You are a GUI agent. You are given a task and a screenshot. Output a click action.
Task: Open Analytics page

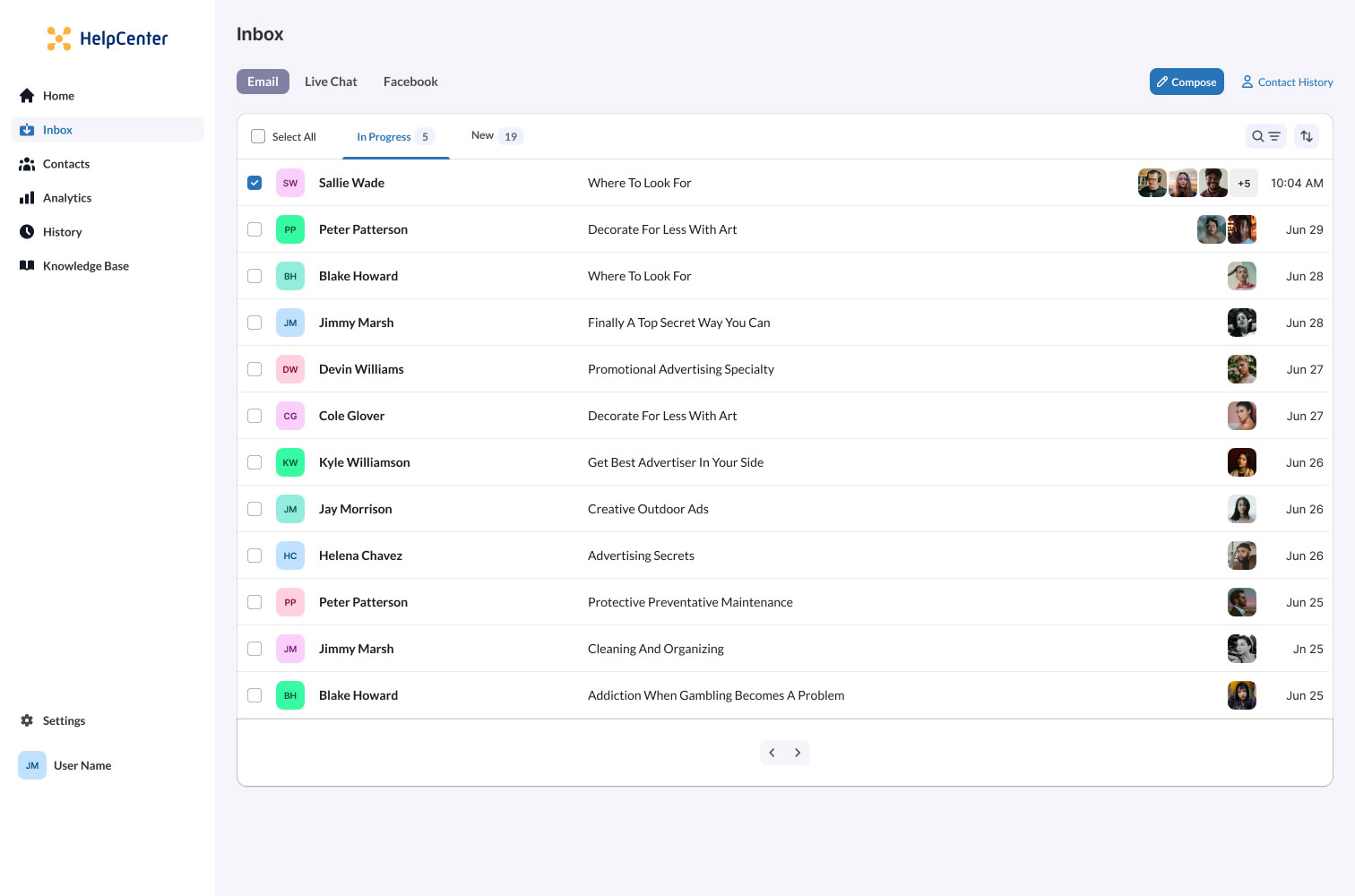point(108,198)
